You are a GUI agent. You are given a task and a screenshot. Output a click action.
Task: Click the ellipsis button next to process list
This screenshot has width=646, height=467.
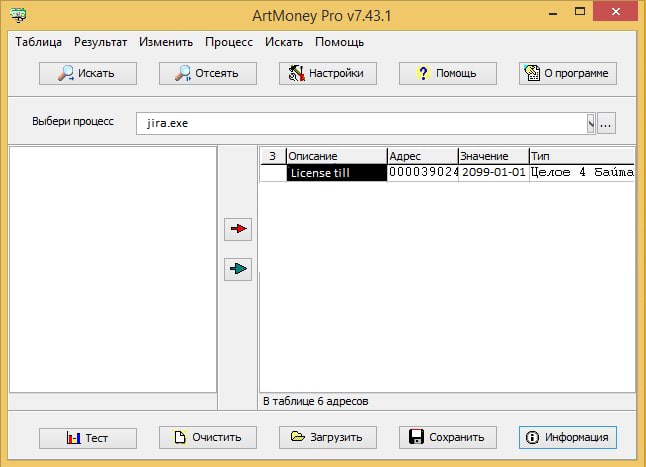click(606, 123)
